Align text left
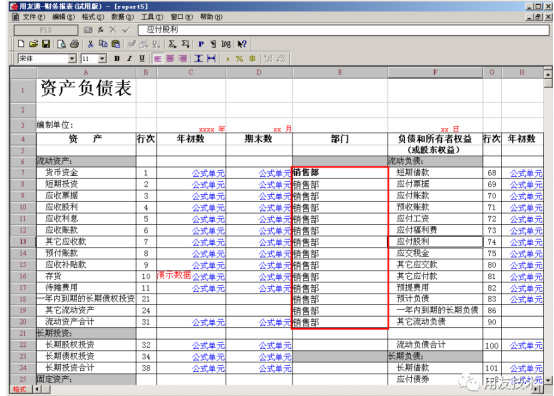The image size is (554, 396). point(158,59)
